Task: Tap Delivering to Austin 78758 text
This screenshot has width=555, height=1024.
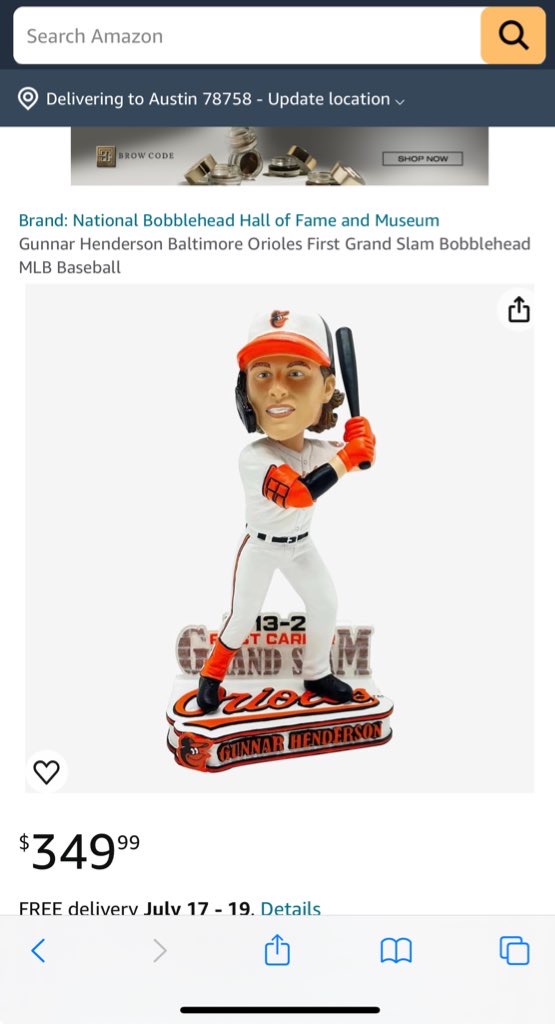Action: (149, 99)
